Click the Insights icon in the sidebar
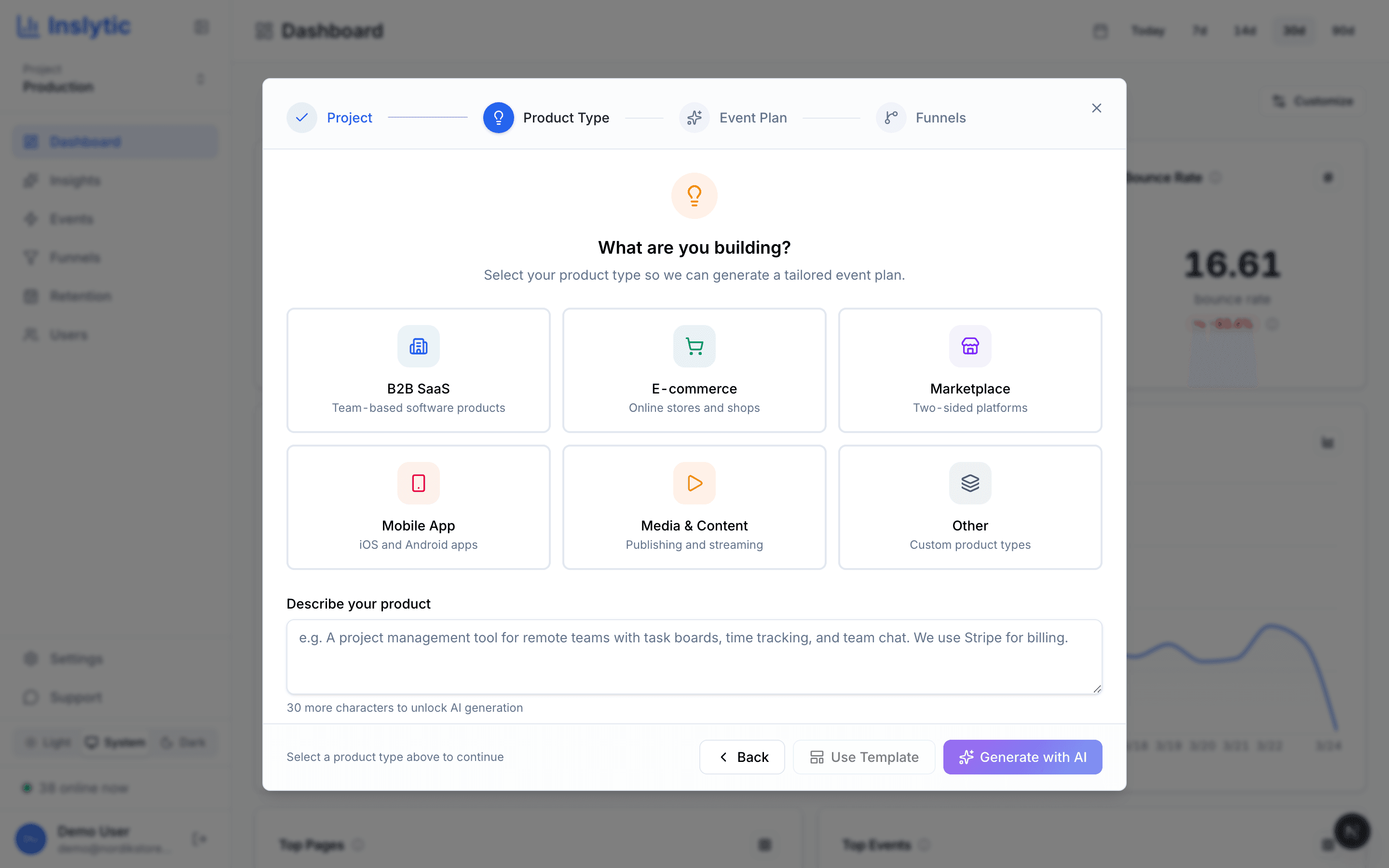 tap(31, 180)
